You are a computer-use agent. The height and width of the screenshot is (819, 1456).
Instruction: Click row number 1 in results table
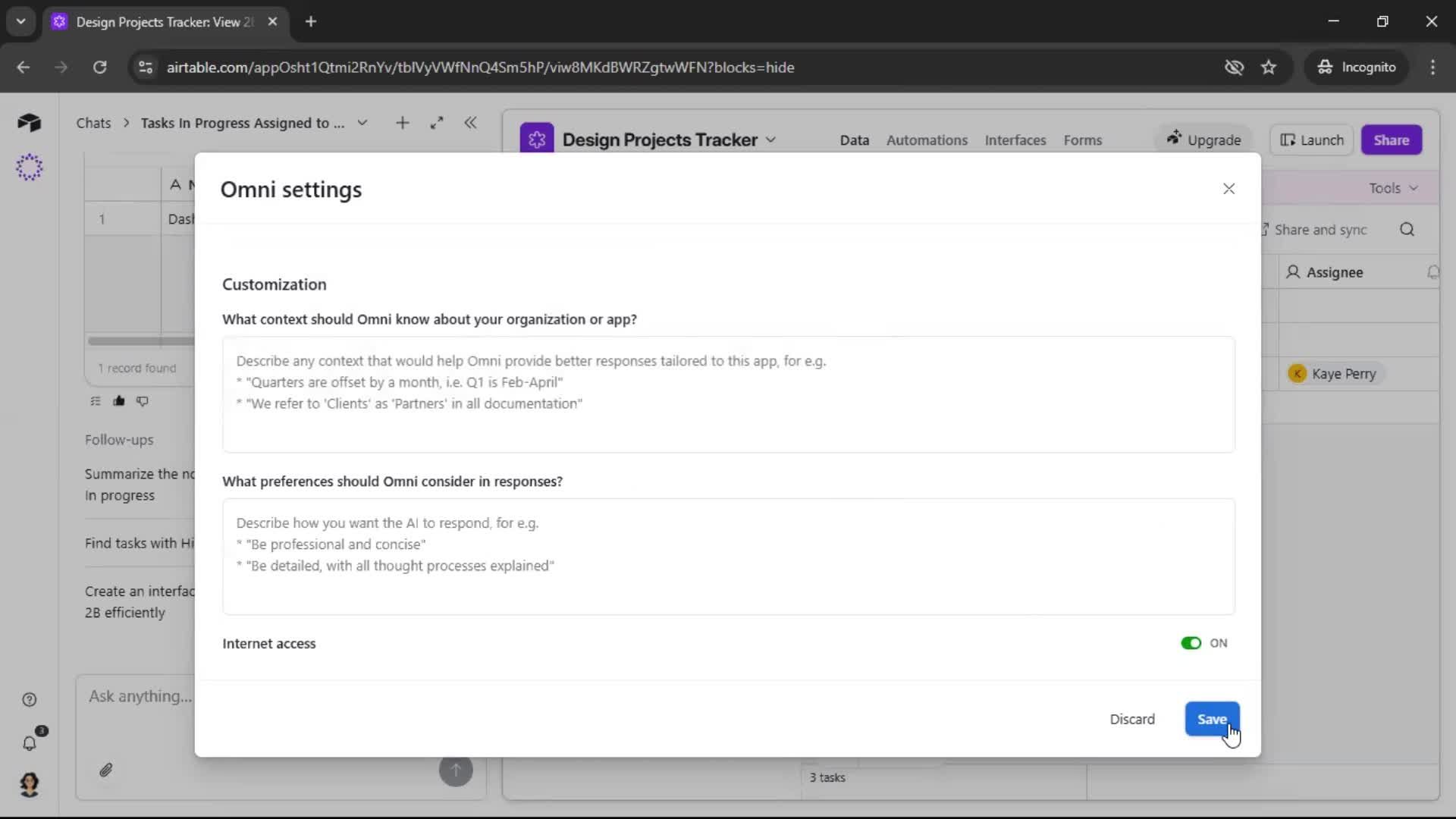pos(102,219)
